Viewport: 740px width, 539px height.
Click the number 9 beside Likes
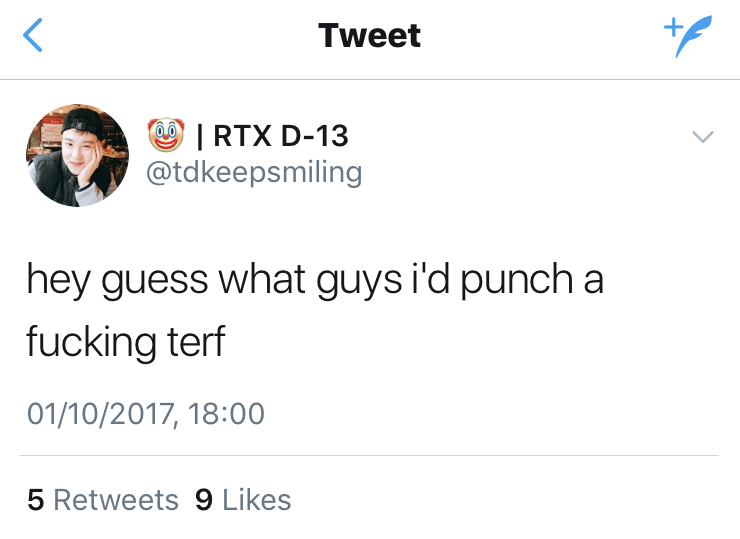pos(204,499)
